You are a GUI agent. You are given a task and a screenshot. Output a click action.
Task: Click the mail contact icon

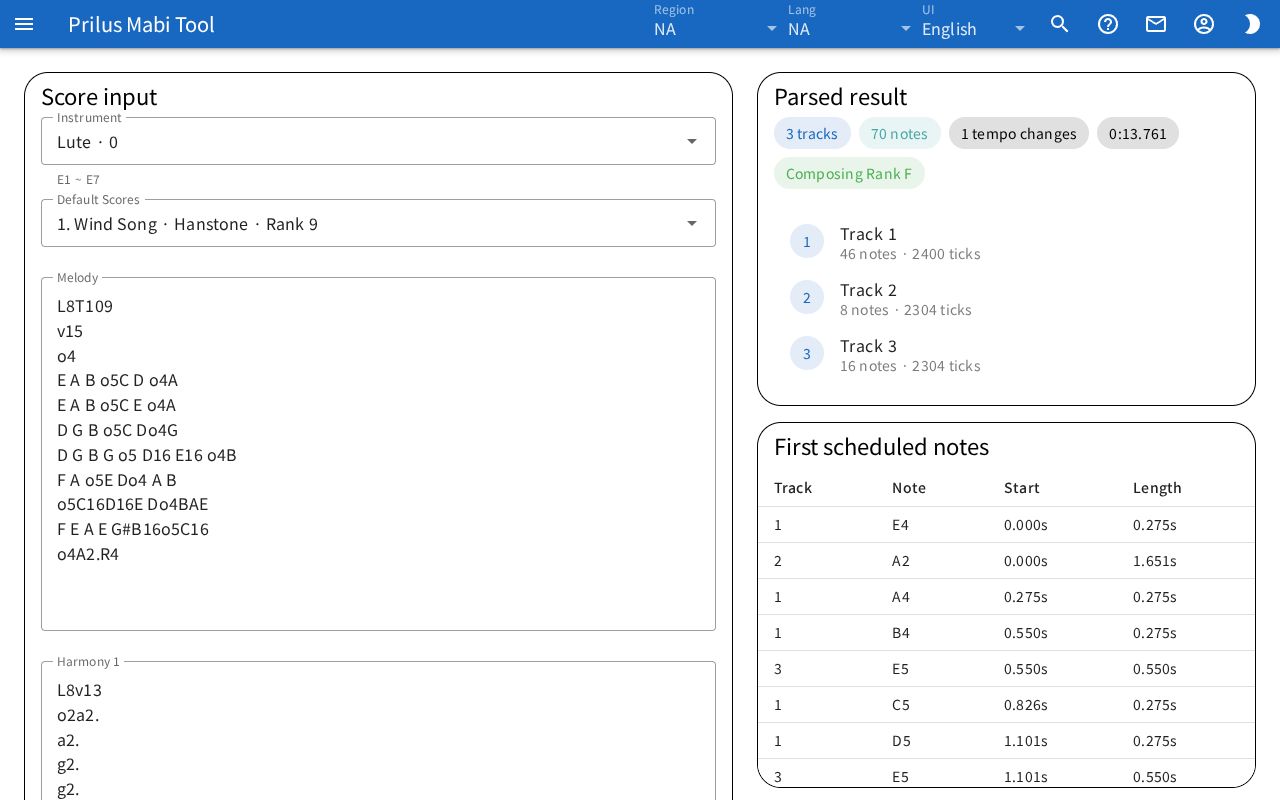[1156, 24]
